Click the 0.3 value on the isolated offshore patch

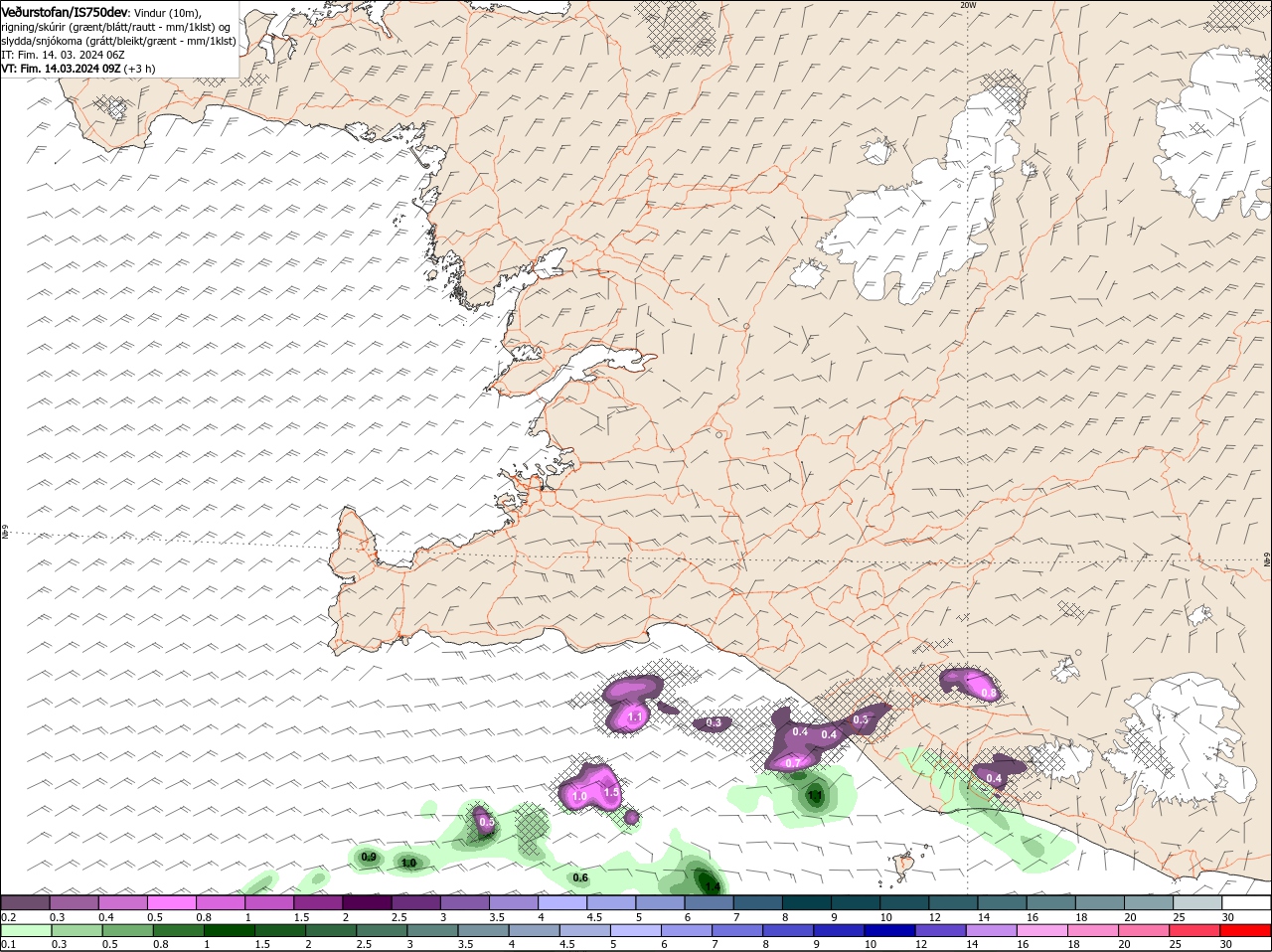pos(714,722)
